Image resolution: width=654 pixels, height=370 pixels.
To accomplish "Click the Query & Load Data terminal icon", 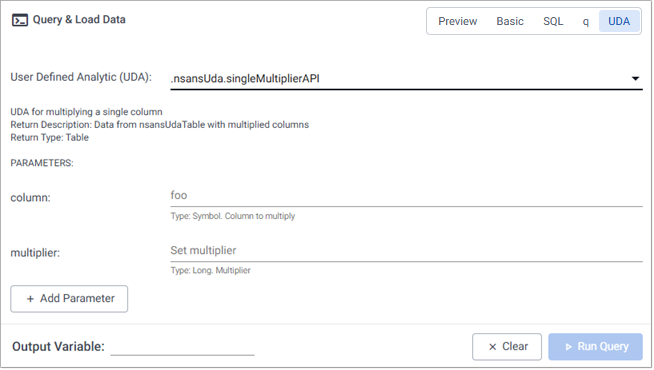I will point(20,20).
